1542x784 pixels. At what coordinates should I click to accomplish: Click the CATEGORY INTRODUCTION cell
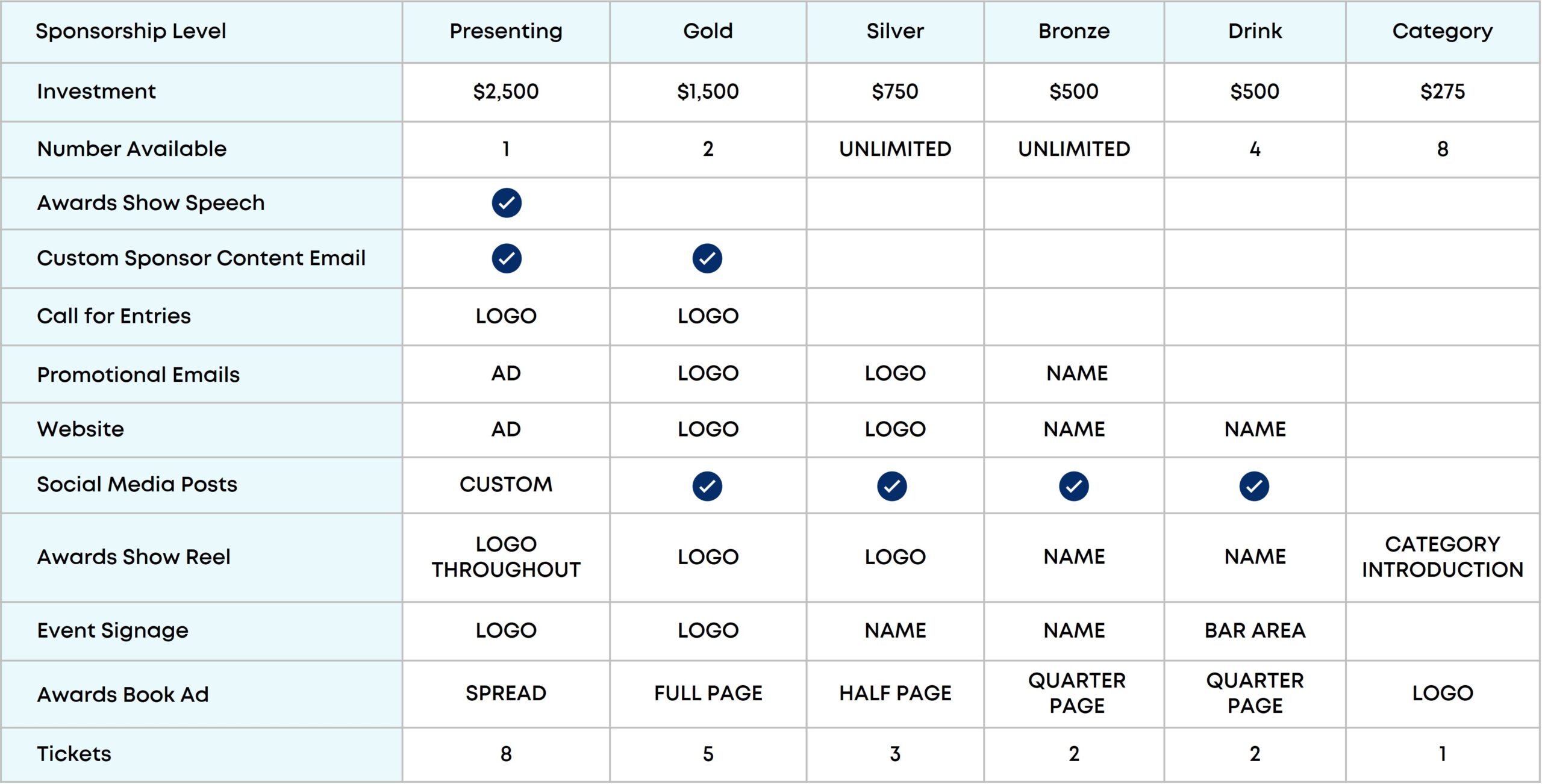[x=1443, y=557]
